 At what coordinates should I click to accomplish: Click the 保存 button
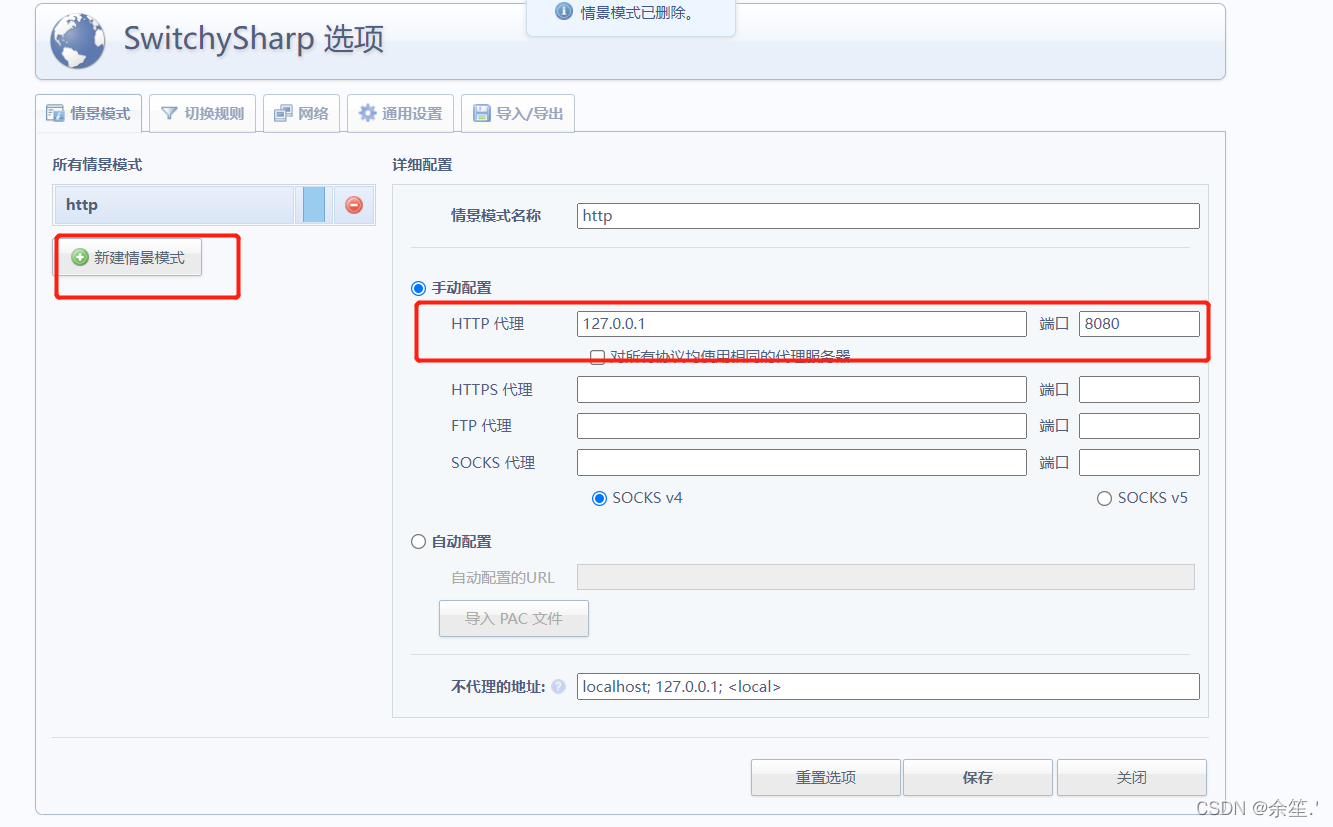pyautogui.click(x=978, y=777)
